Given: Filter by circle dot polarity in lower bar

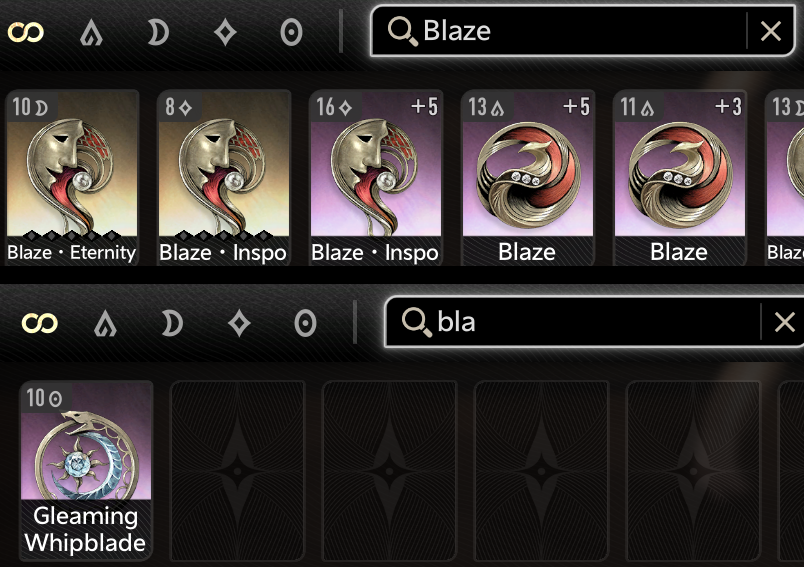Looking at the screenshot, I should tap(305, 324).
